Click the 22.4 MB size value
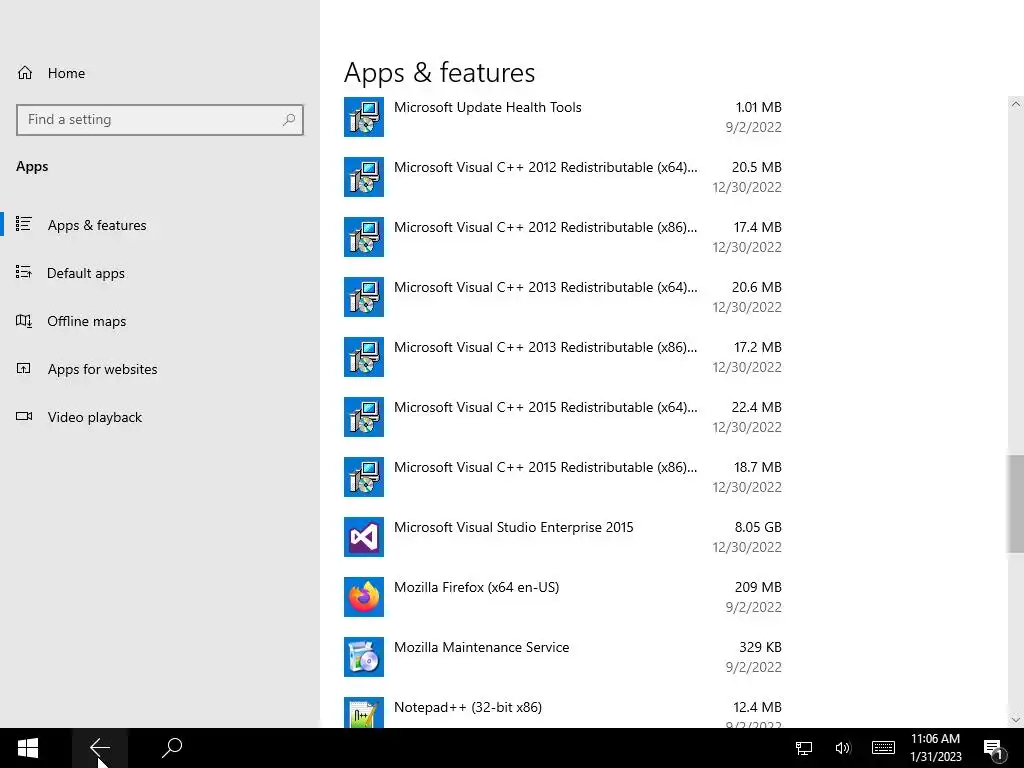The height and width of the screenshot is (768, 1024). click(x=756, y=407)
